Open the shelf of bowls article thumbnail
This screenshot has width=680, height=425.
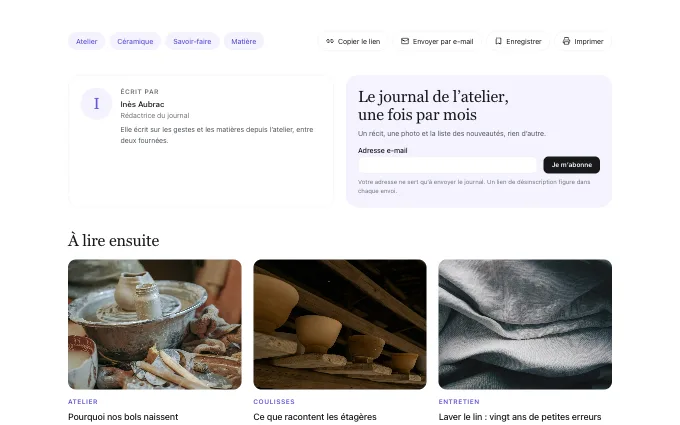click(x=340, y=324)
